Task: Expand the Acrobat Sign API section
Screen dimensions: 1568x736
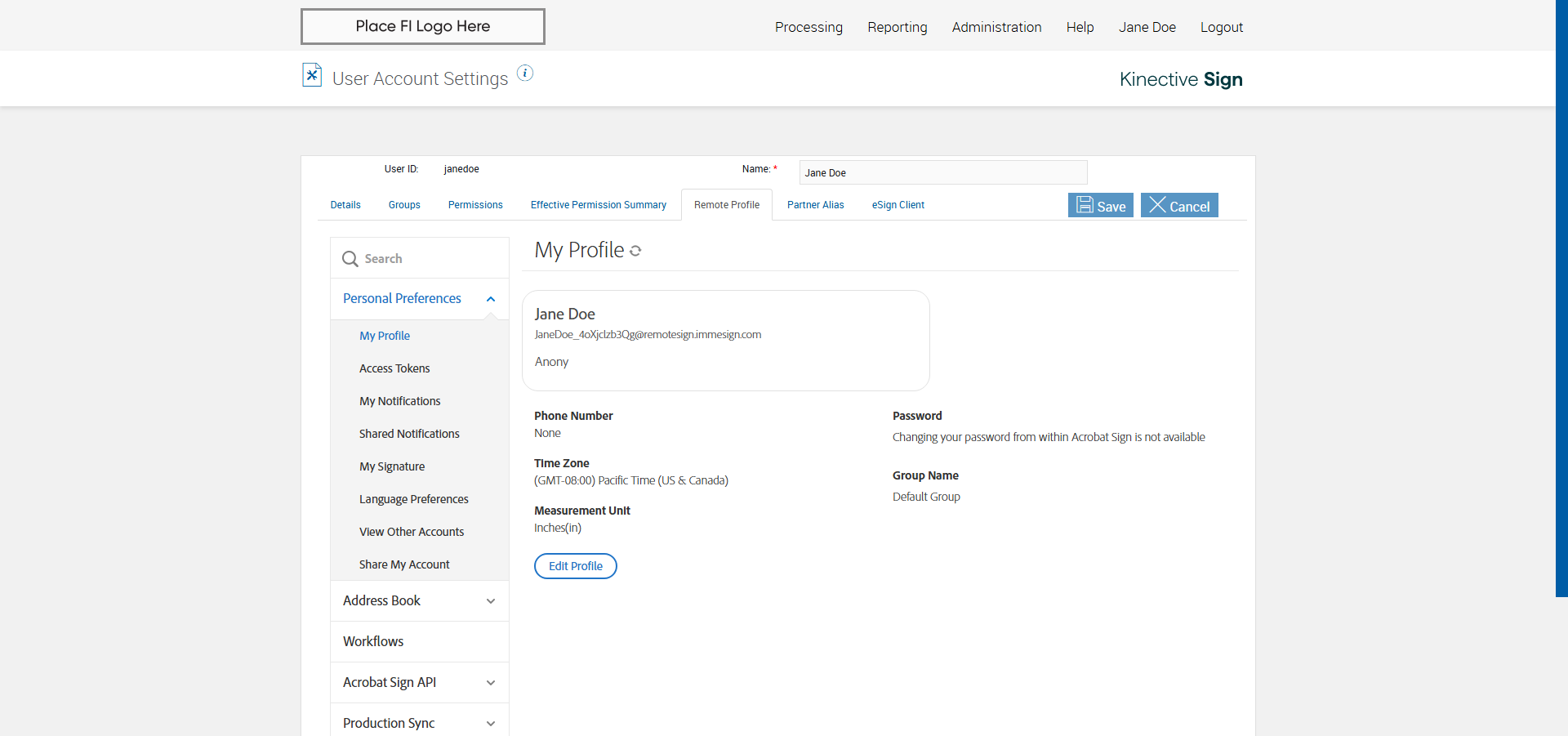Action: coord(491,683)
